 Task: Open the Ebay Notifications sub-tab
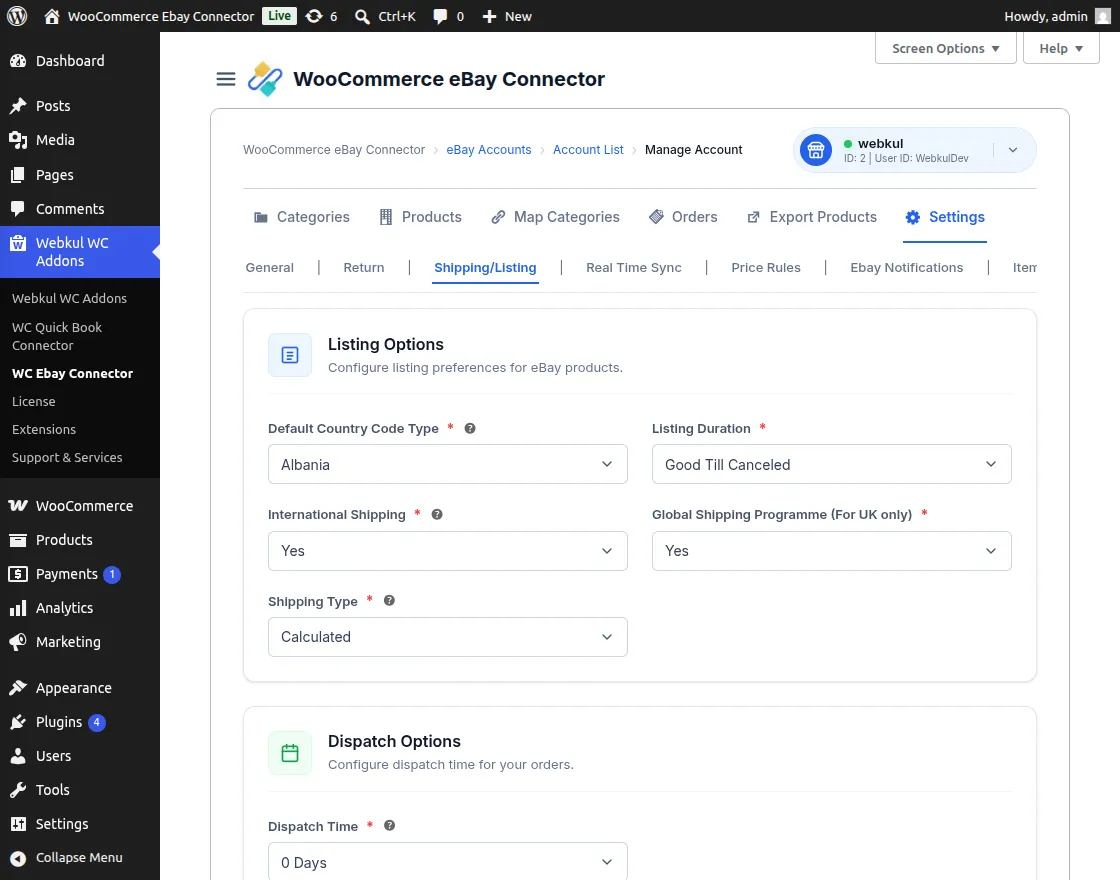point(906,268)
